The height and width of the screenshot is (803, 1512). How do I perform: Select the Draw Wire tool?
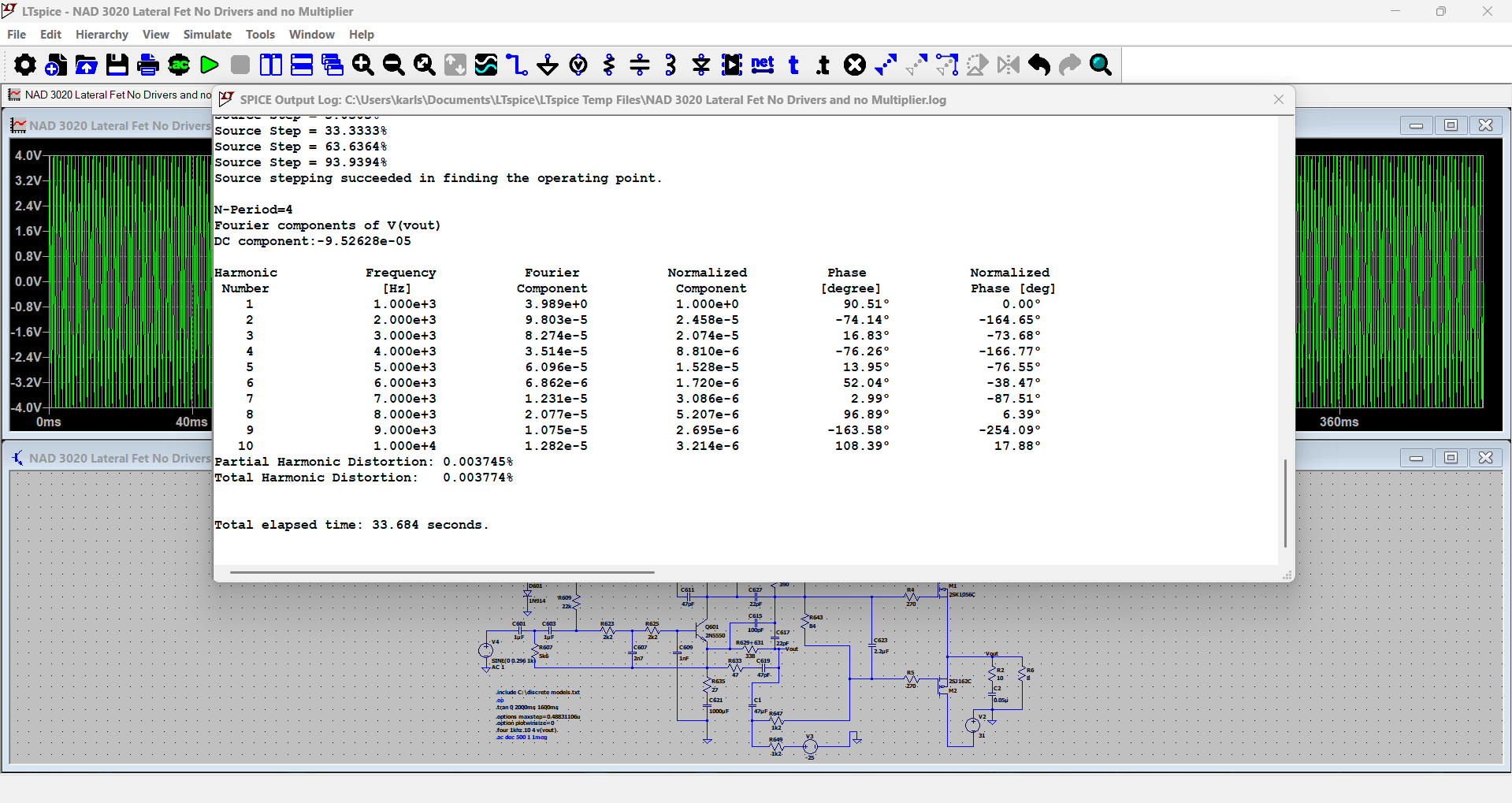517,65
